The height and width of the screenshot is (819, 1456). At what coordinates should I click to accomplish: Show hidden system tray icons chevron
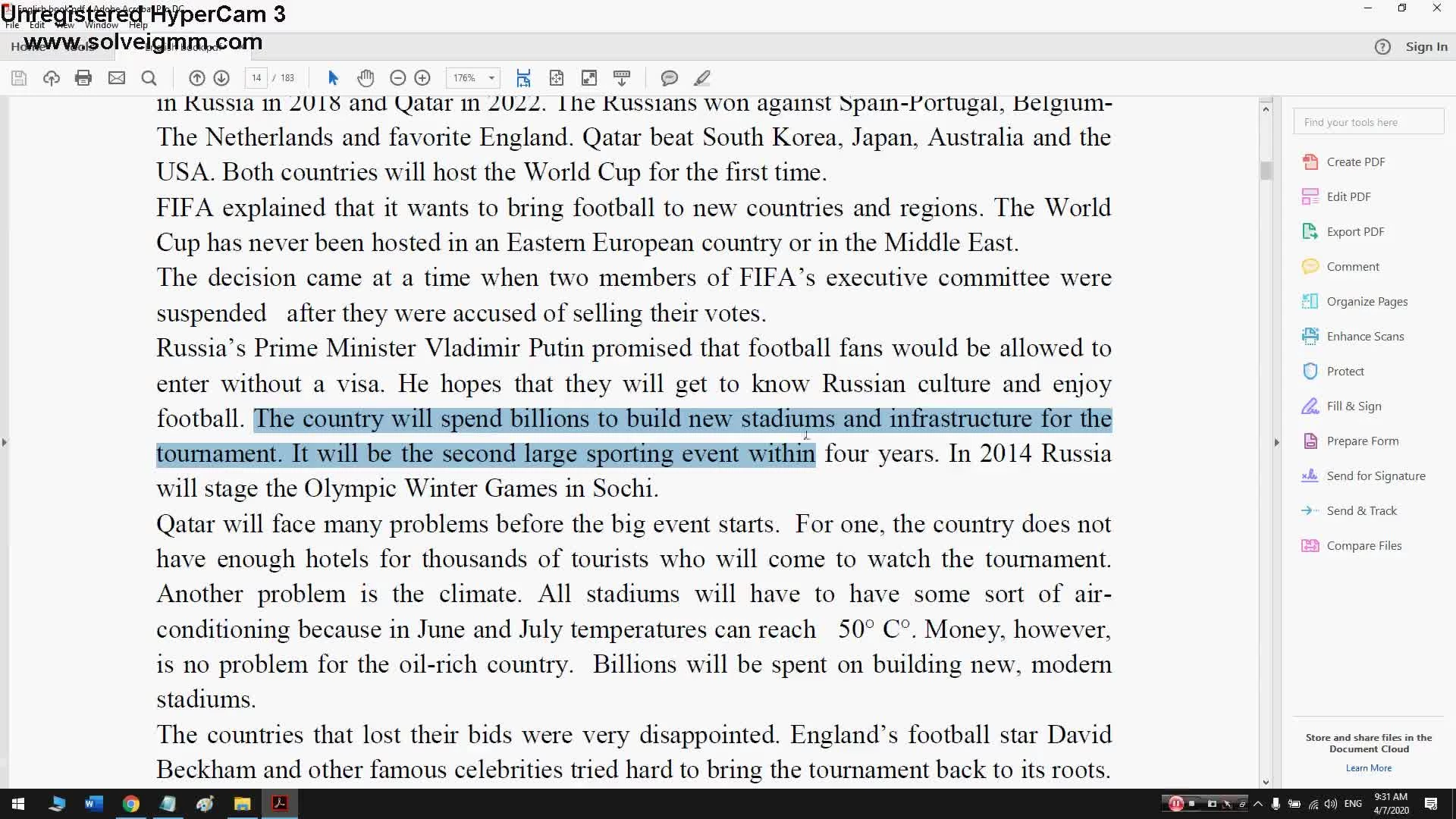tap(1258, 804)
